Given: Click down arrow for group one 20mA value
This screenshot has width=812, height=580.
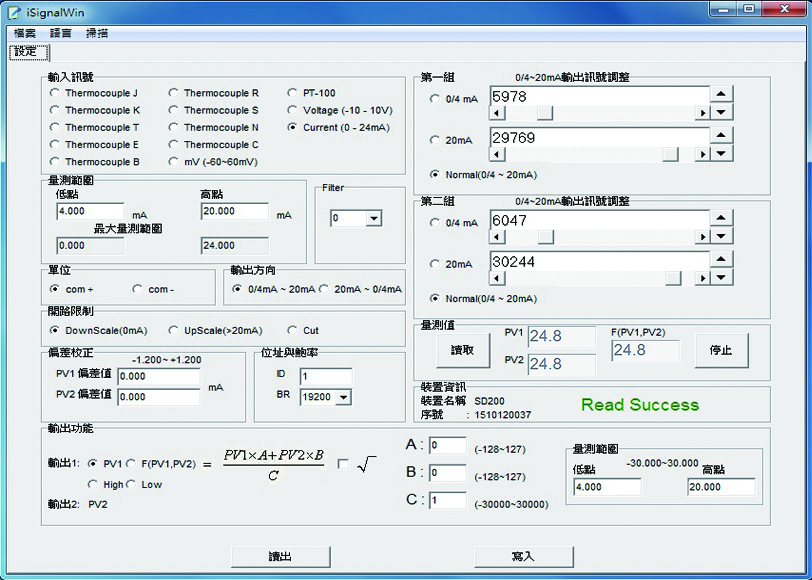Looking at the screenshot, I should (x=721, y=153).
